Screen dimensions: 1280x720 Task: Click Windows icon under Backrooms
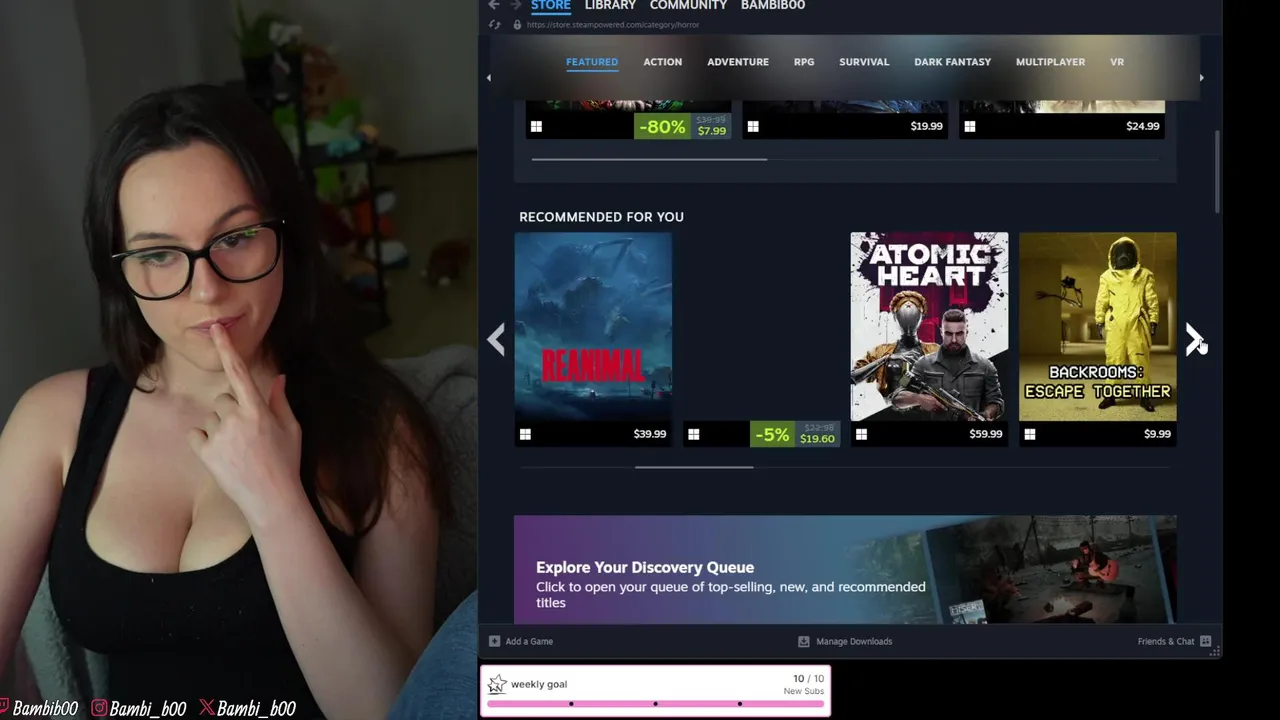(x=1029, y=434)
